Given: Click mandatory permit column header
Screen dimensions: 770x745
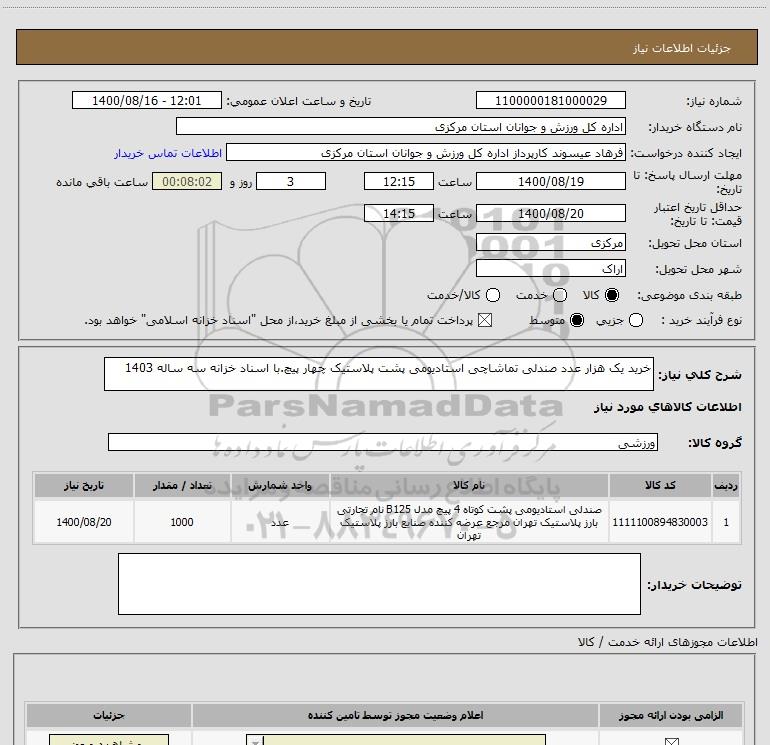Looking at the screenshot, I should [x=671, y=715].
